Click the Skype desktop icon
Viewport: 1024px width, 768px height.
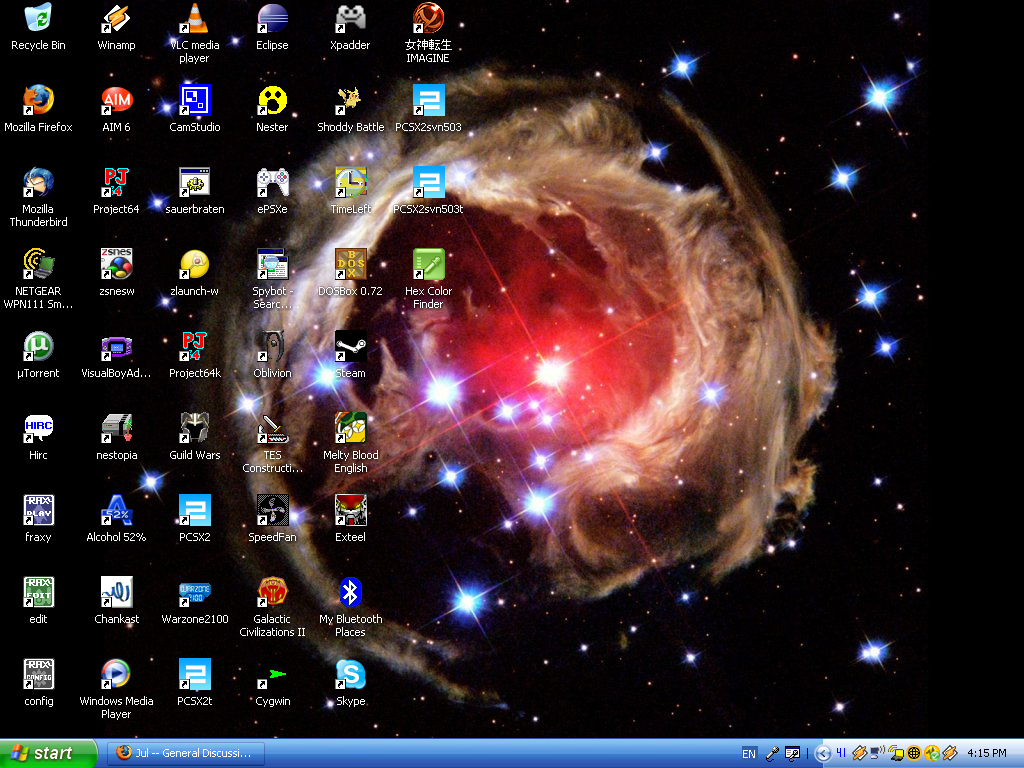click(x=350, y=675)
